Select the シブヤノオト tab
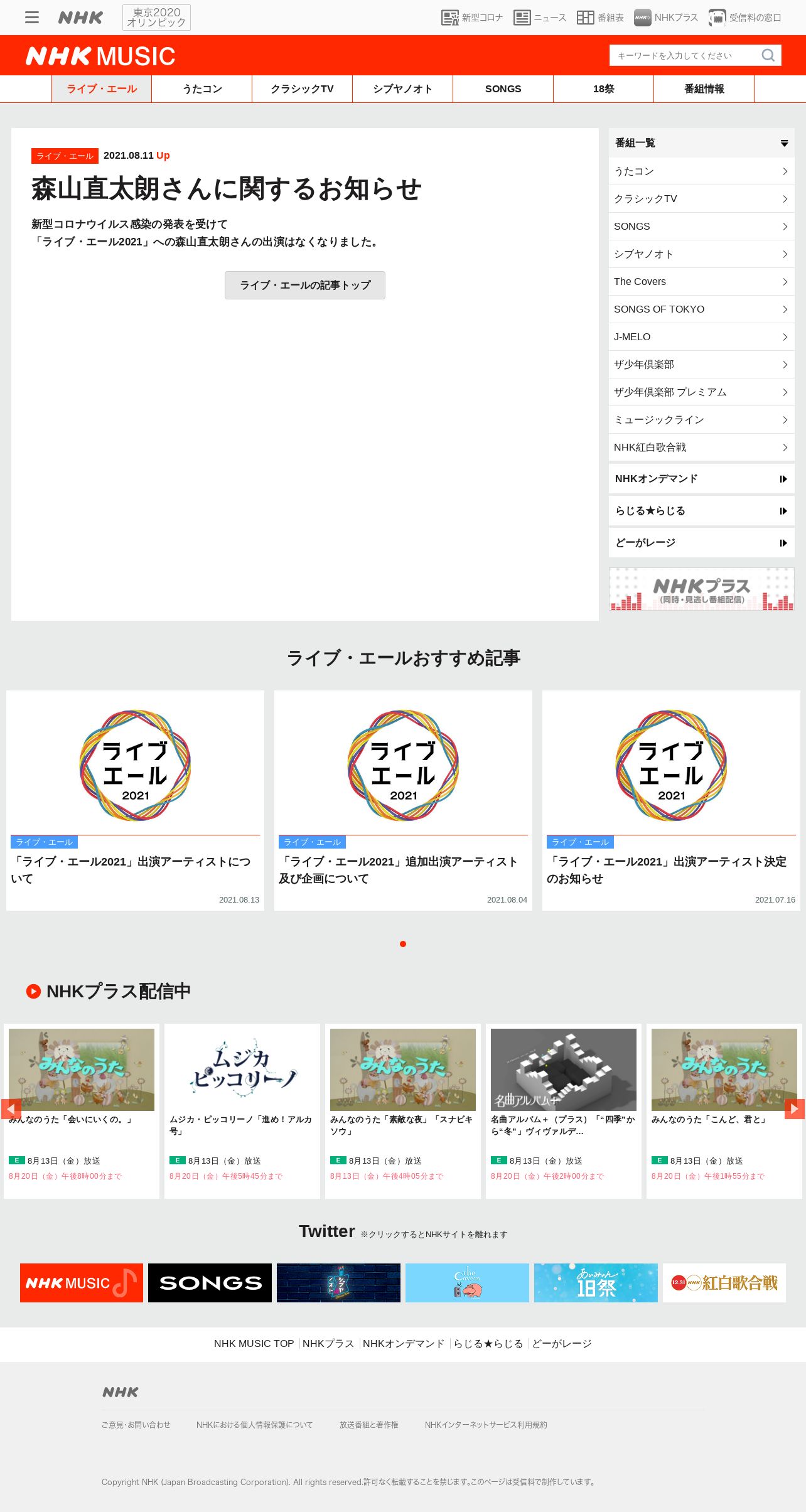This screenshot has width=806, height=1512. click(403, 89)
